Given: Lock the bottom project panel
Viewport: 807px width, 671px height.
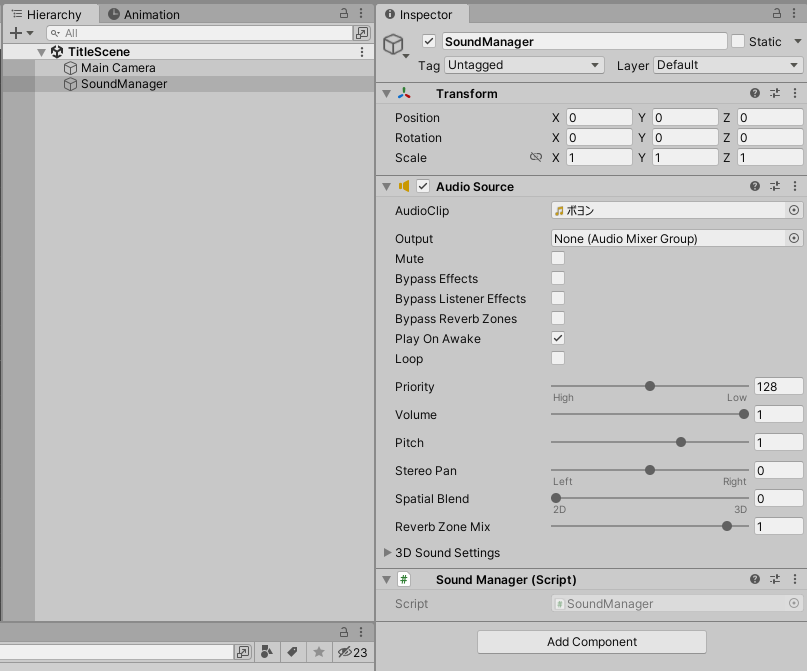Looking at the screenshot, I should point(344,631).
